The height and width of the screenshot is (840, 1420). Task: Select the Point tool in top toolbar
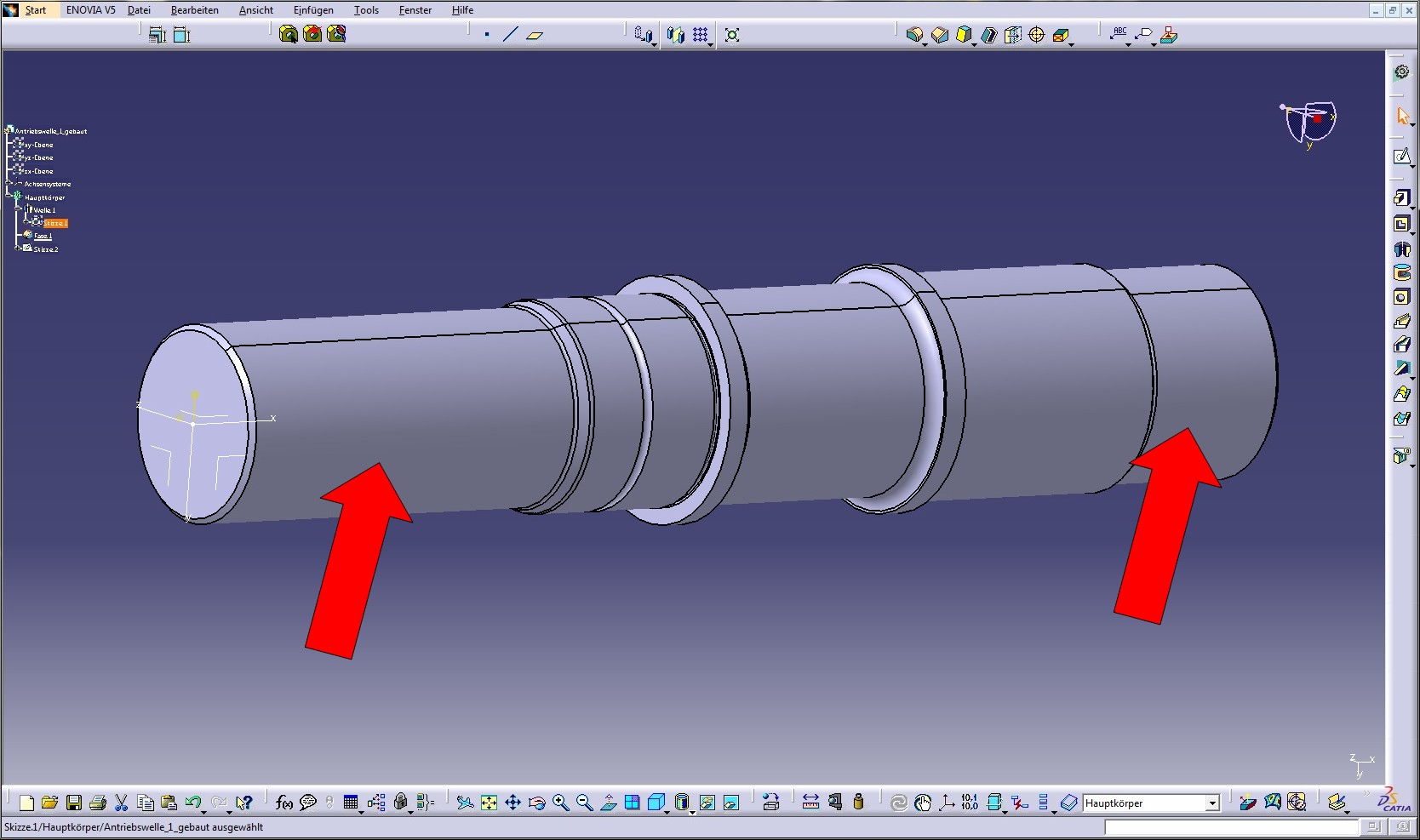coord(487,35)
